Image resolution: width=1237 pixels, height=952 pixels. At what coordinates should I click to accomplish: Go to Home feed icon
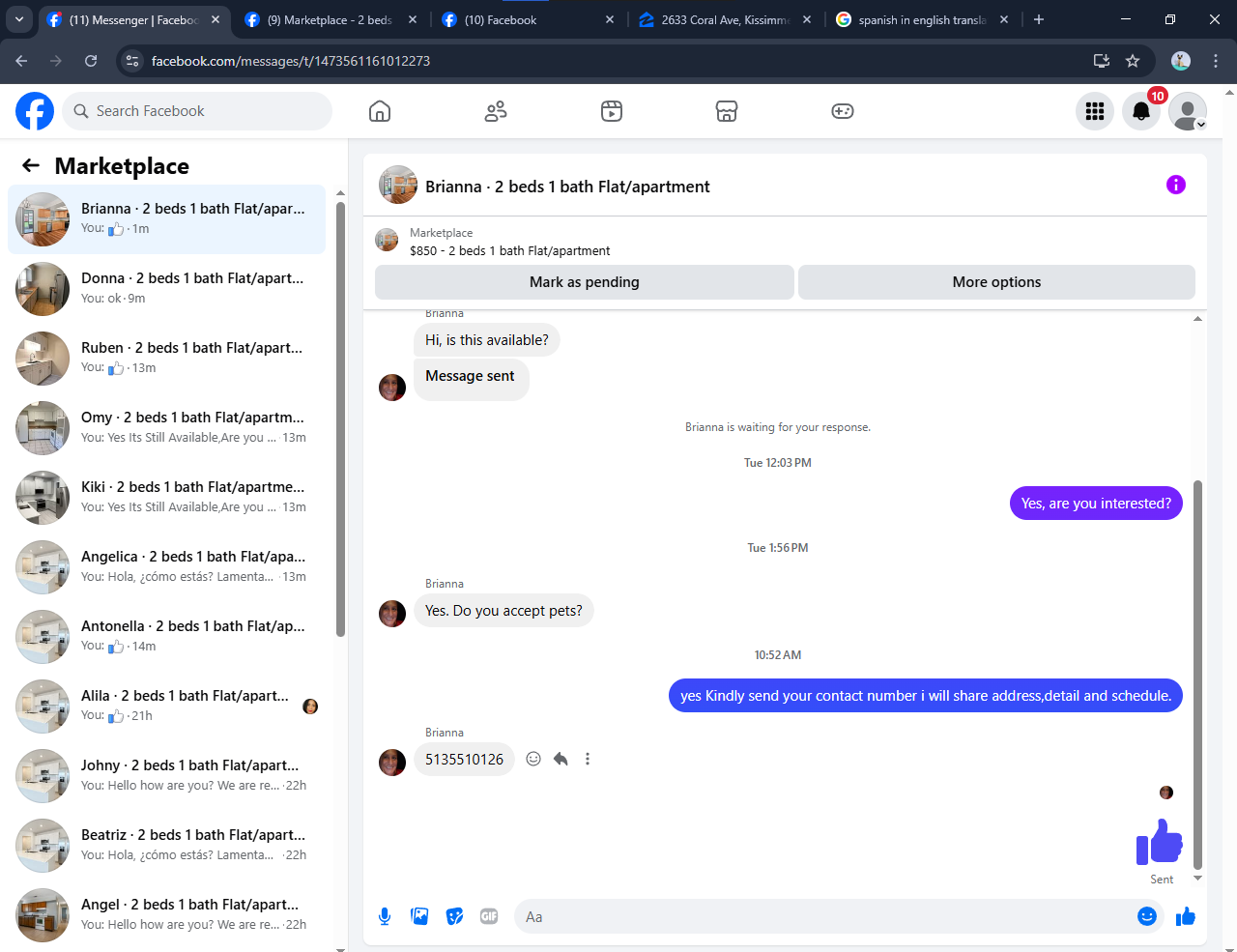(x=380, y=111)
